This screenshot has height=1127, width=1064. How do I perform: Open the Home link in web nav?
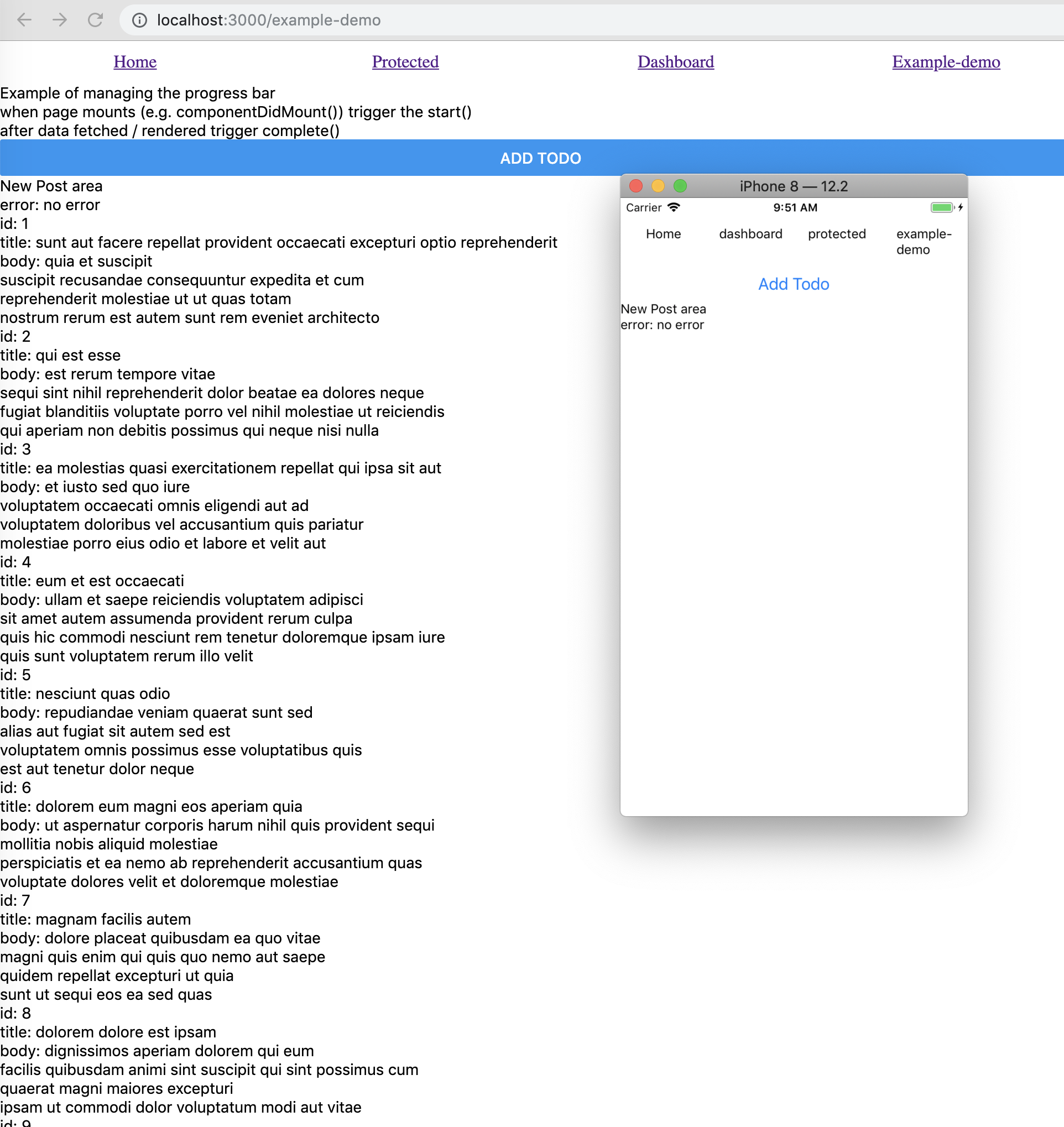coord(135,62)
